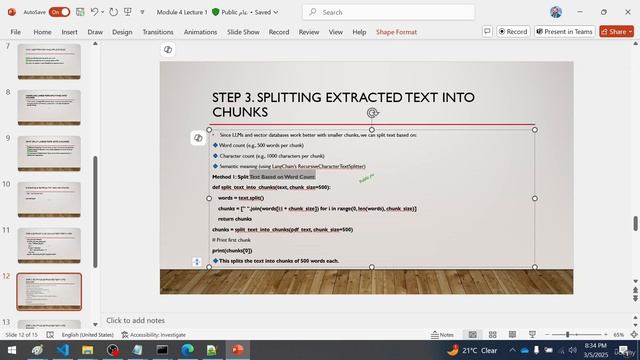Click the text box rotation handle
The width and height of the screenshot is (640, 360).
372,113
